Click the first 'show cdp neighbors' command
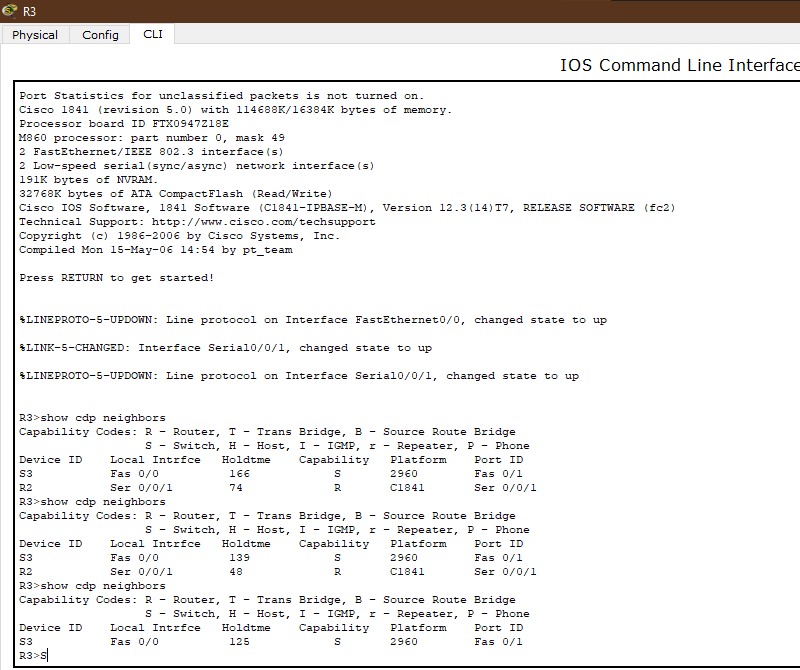Viewport: 800px width, 670px height. (x=103, y=418)
